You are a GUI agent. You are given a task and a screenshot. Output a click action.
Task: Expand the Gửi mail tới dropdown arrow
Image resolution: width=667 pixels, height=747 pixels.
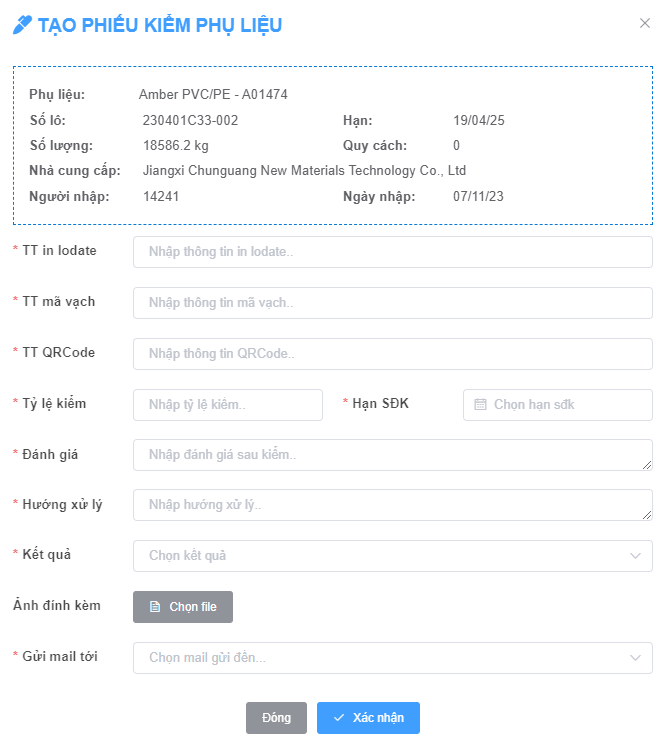(635, 658)
